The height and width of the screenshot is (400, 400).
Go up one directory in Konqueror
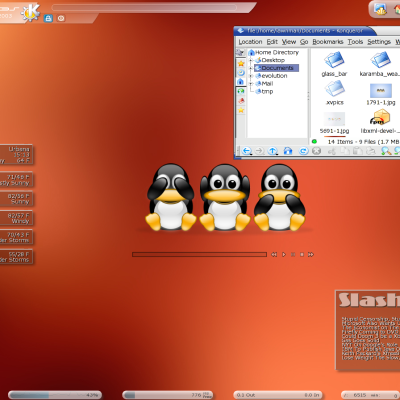tap(273, 151)
